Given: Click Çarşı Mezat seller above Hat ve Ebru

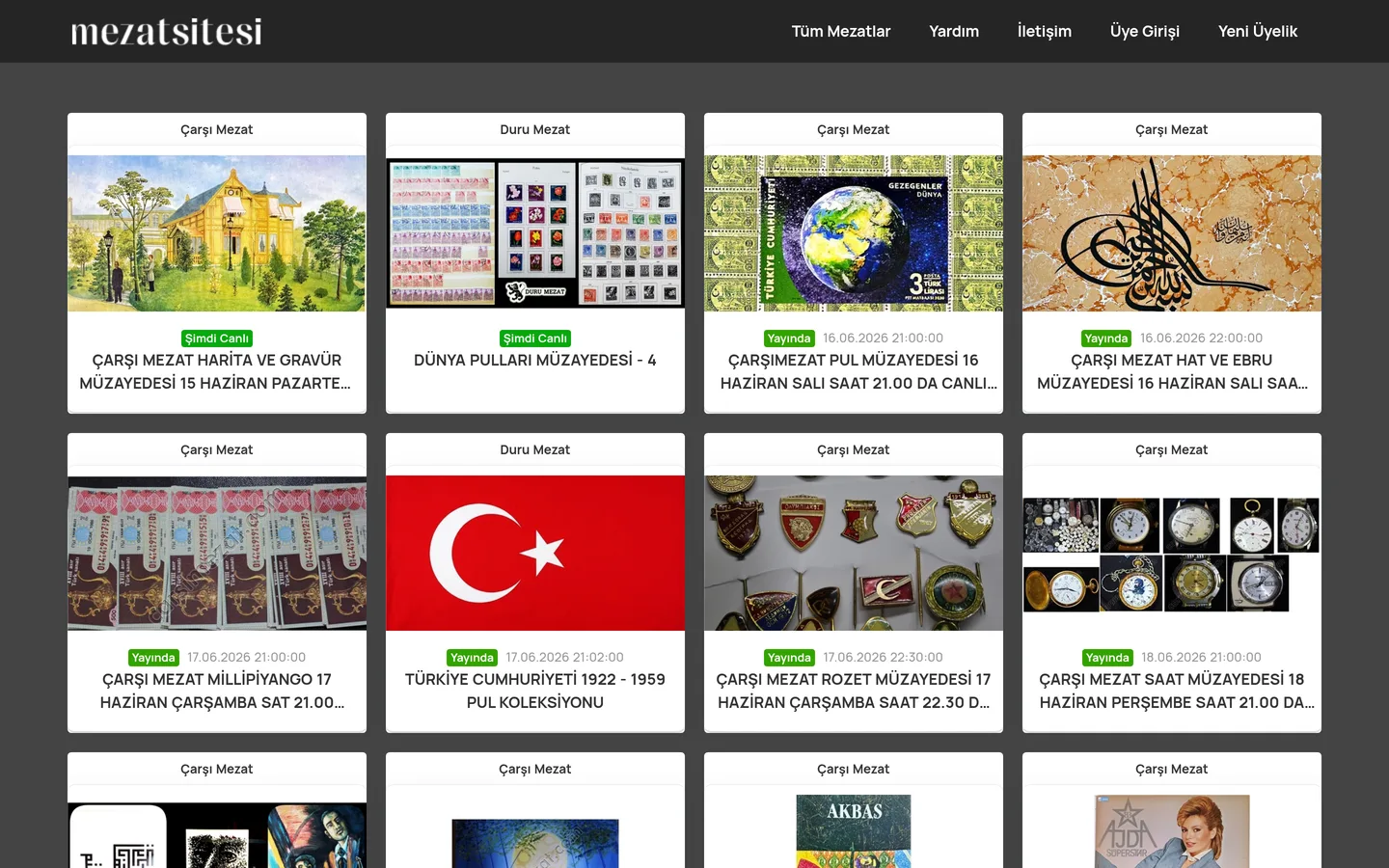Looking at the screenshot, I should (1172, 129).
